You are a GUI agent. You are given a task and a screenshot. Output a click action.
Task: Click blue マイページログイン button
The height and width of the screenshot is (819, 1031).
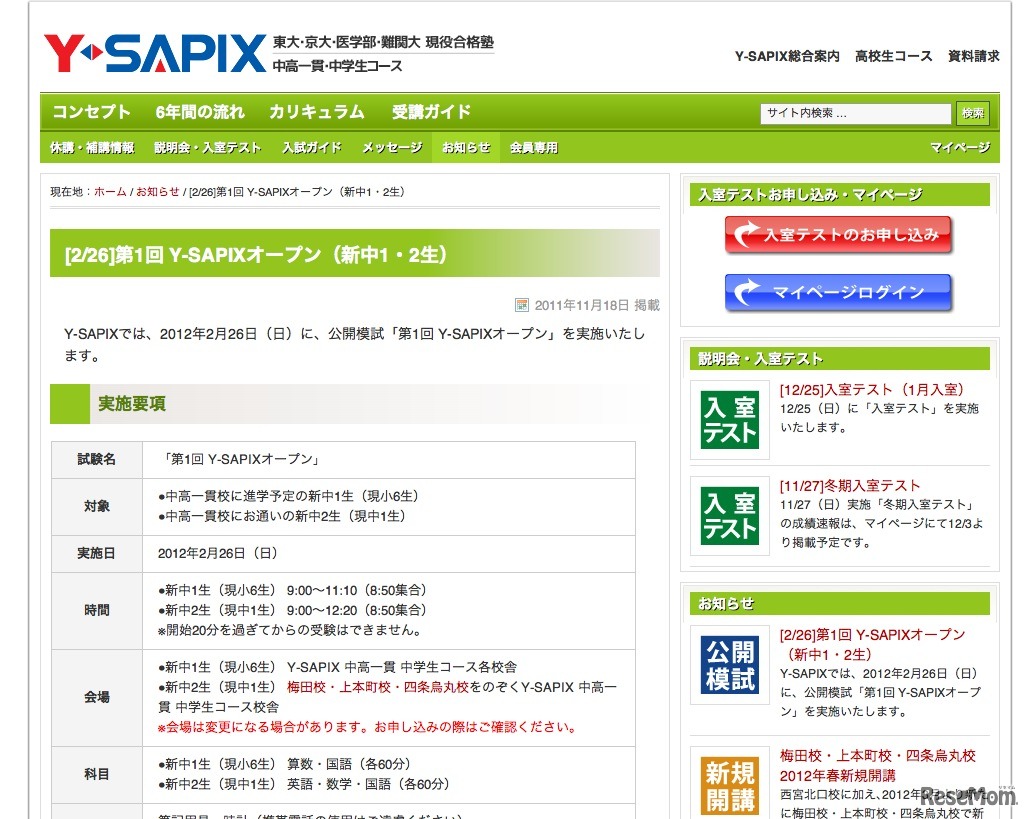tap(838, 292)
